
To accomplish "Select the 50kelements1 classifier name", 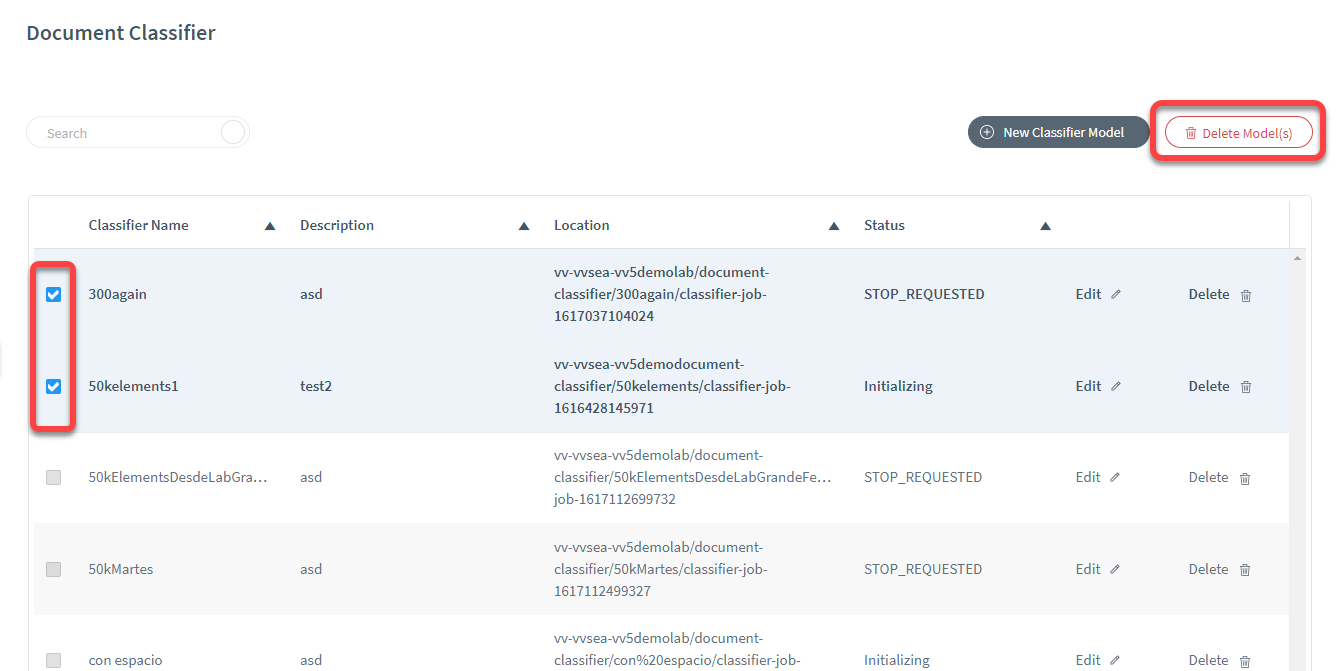I will pyautogui.click(x=133, y=386).
